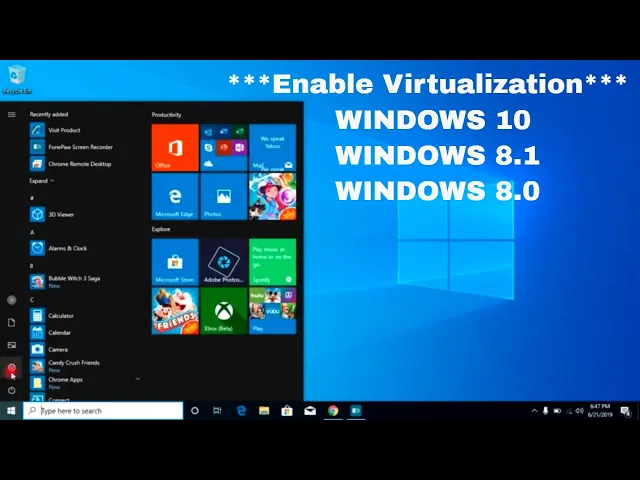Viewport: 640px width, 480px height.
Task: Click the Windows Start button
Action: tap(11, 411)
